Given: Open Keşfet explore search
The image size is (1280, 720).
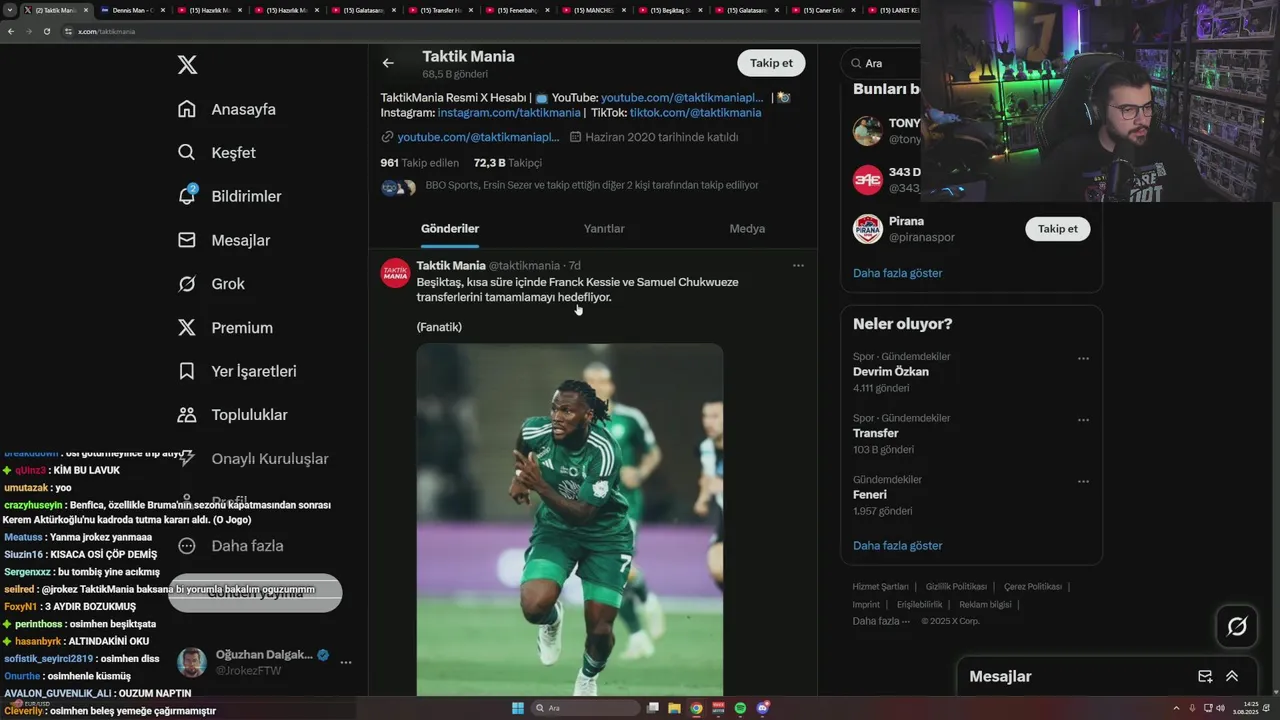Looking at the screenshot, I should tap(217, 153).
